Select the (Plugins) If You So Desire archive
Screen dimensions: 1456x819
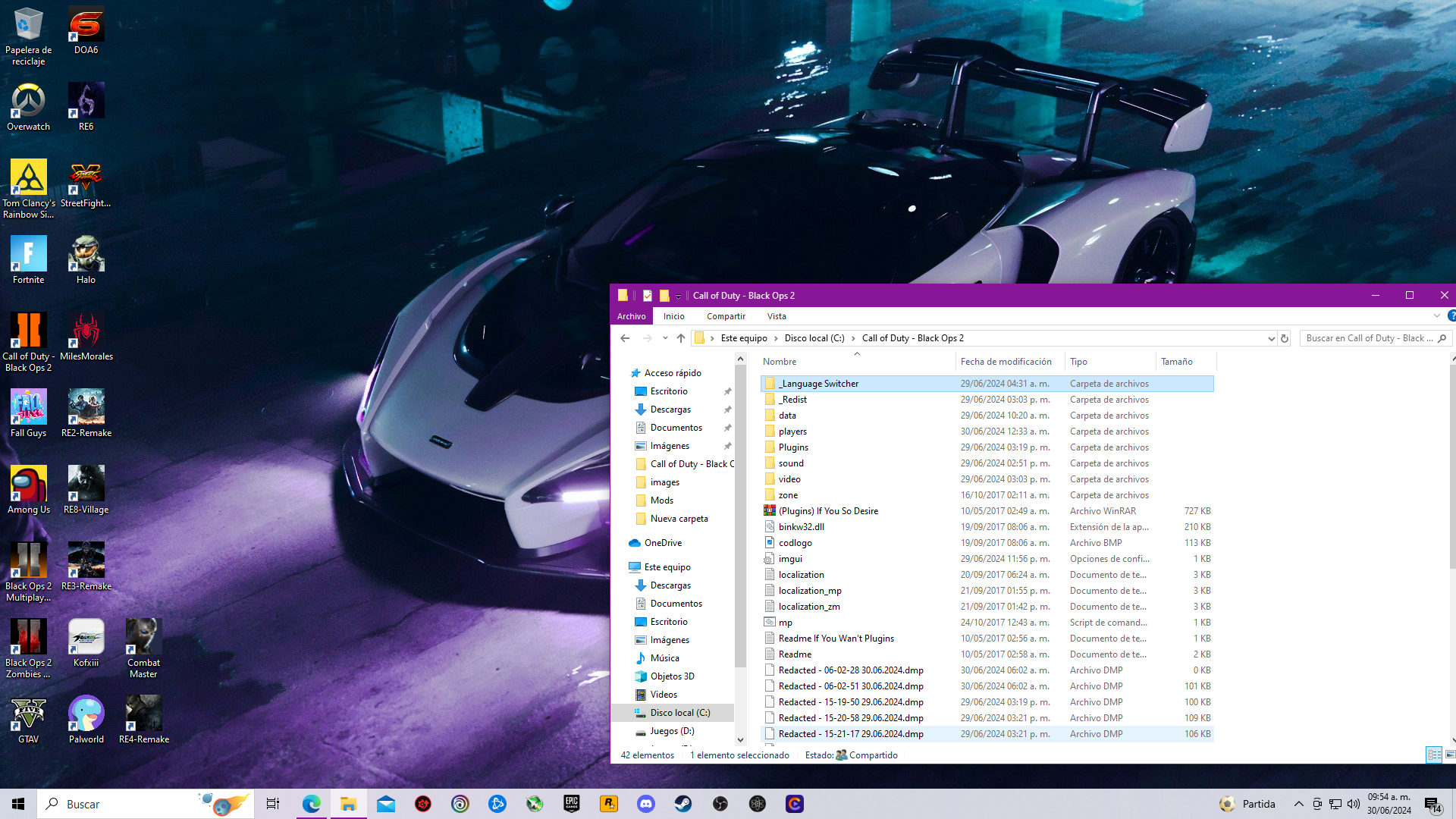click(987, 511)
